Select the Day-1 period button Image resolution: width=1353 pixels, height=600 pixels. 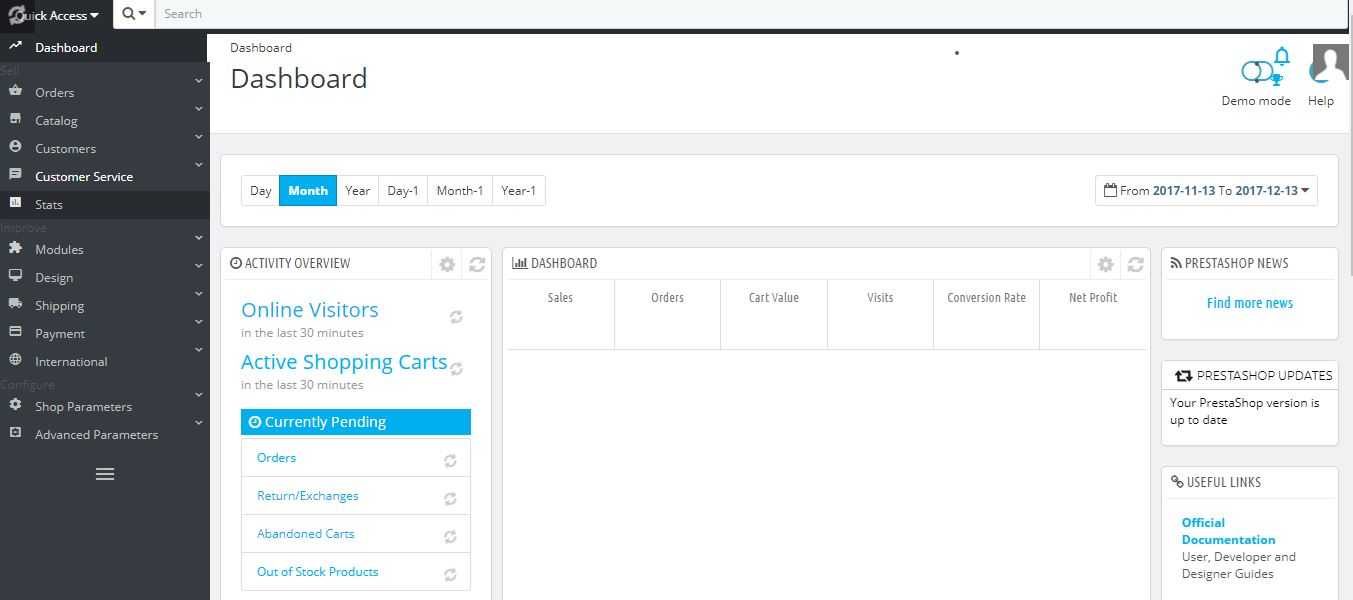coord(403,190)
